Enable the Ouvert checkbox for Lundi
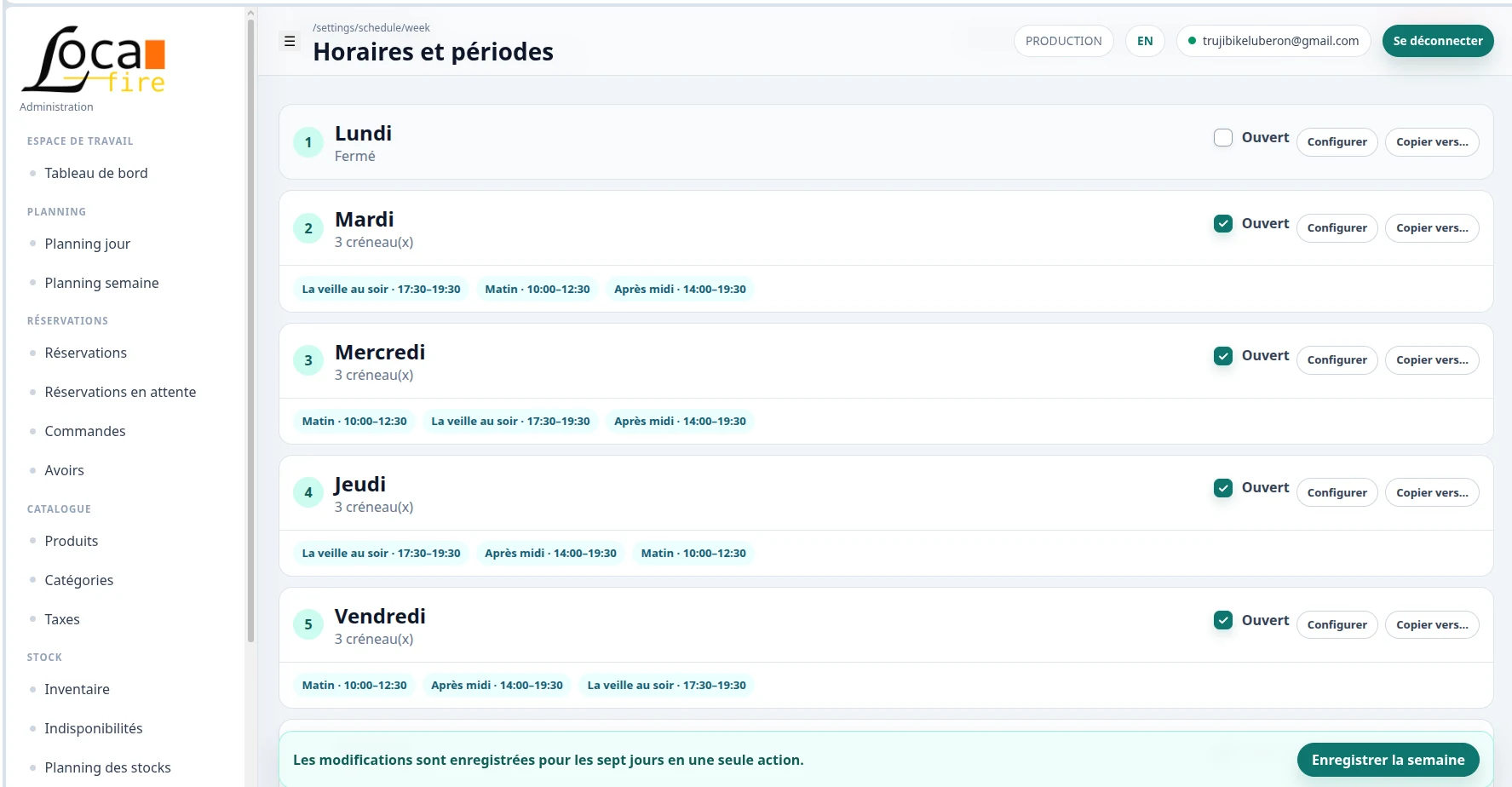 [x=1223, y=138]
